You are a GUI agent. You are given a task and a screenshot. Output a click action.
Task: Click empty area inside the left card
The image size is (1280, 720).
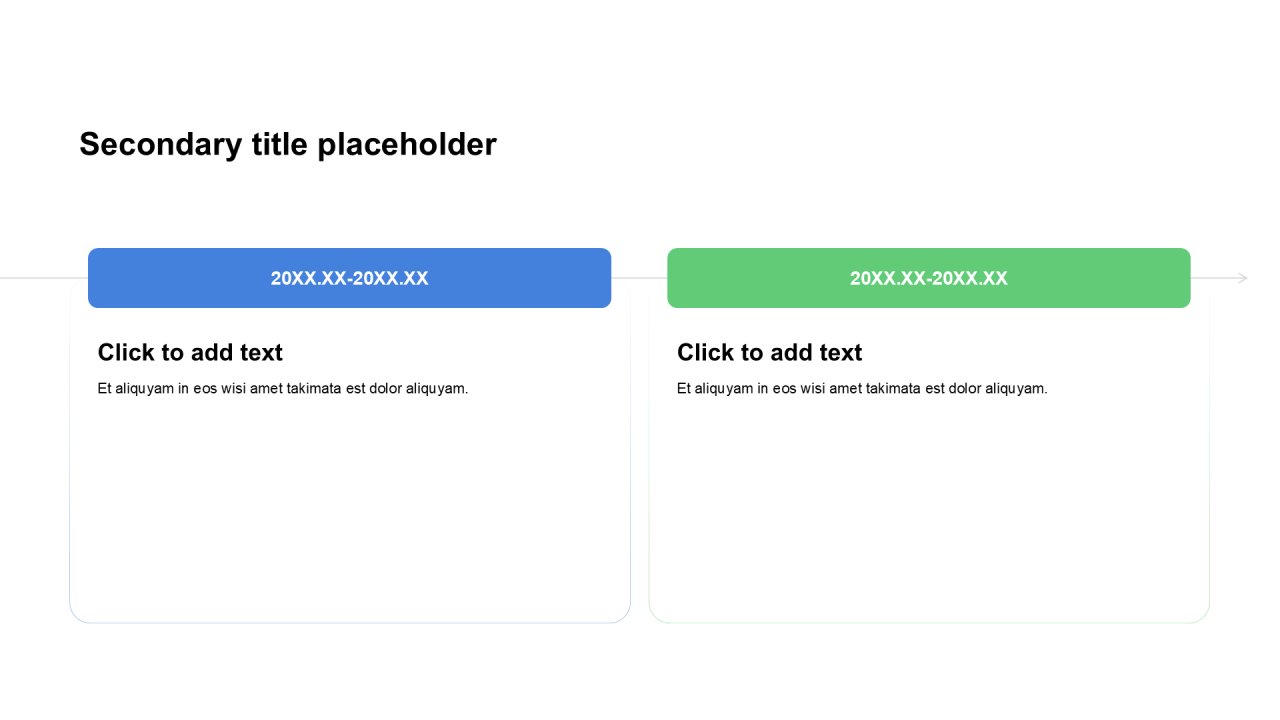[349, 510]
